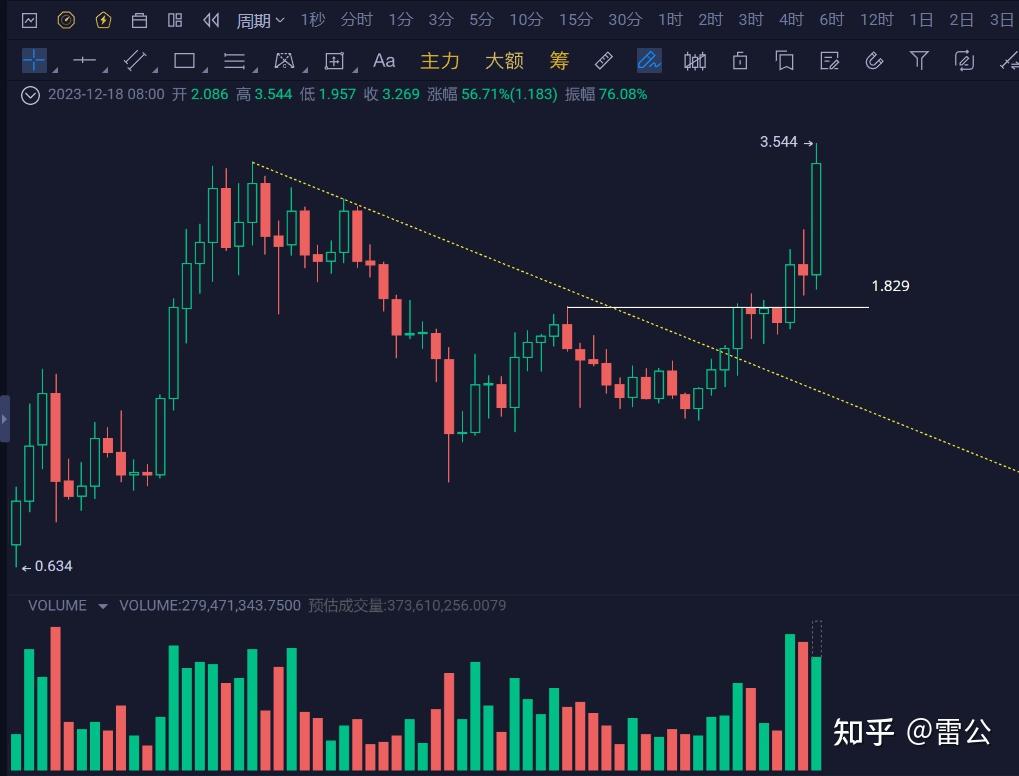The width and height of the screenshot is (1019, 776).
Task: Select the pattern drawing tool
Action: click(x=284, y=60)
